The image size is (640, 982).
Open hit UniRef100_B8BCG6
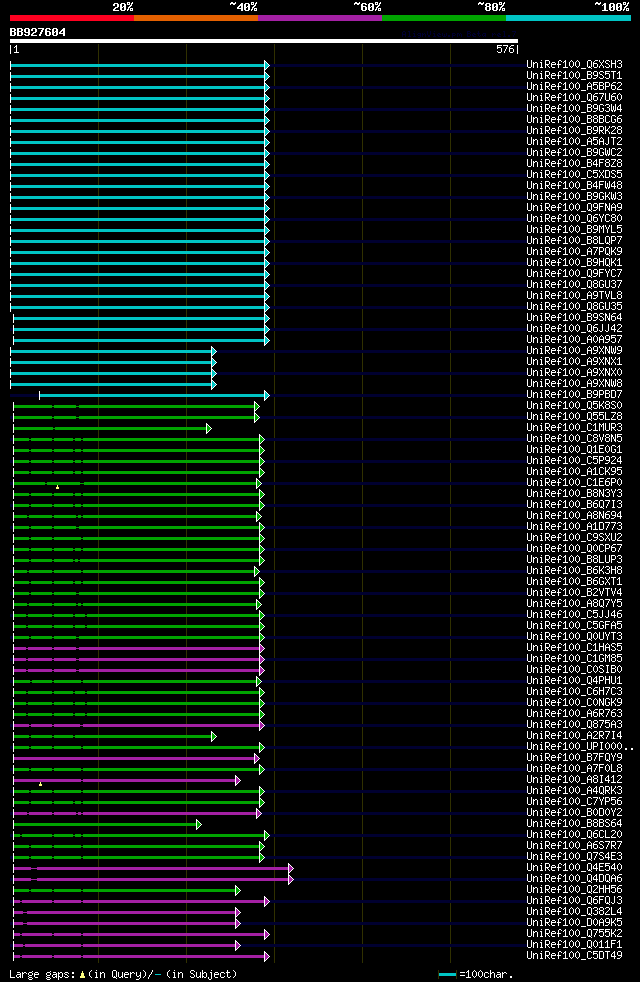point(574,120)
